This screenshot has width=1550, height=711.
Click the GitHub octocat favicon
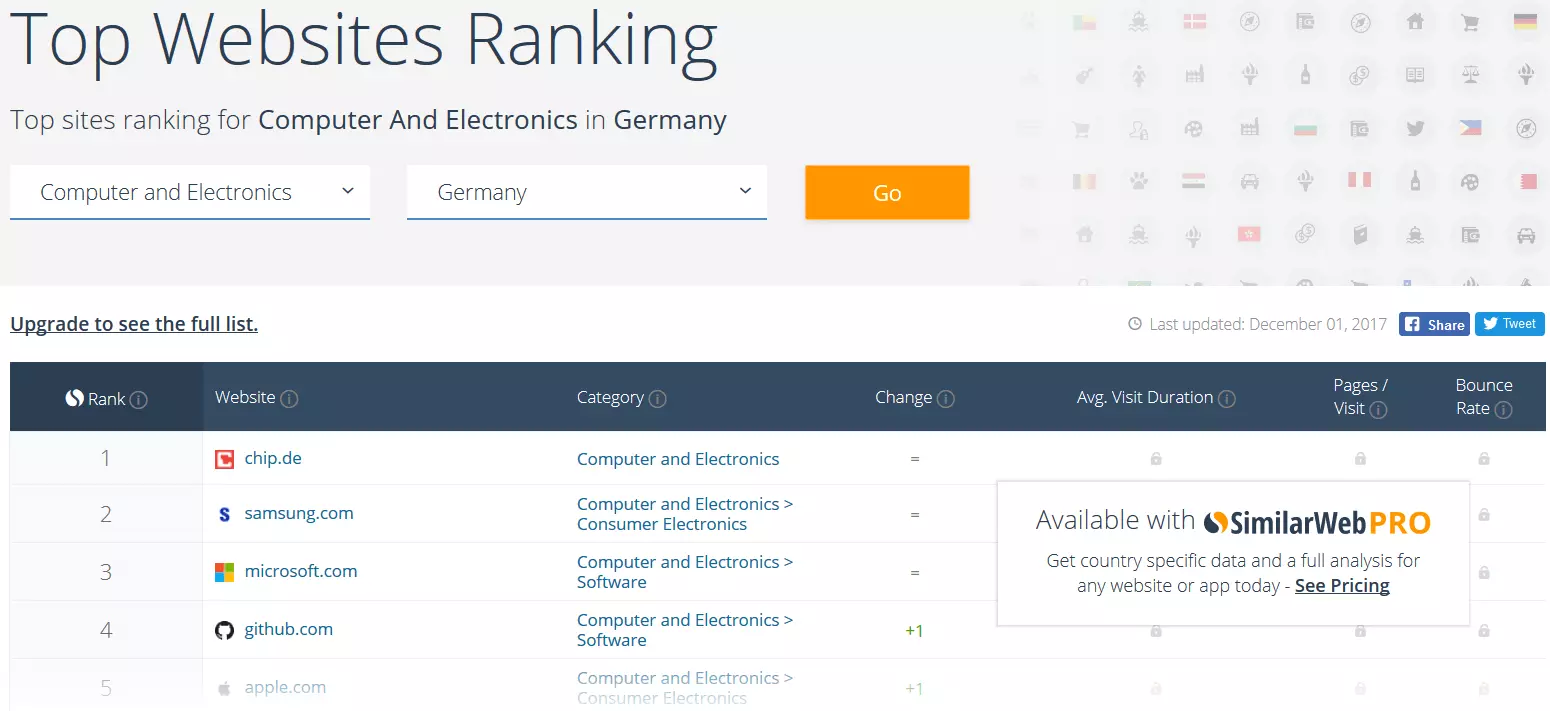pos(225,630)
